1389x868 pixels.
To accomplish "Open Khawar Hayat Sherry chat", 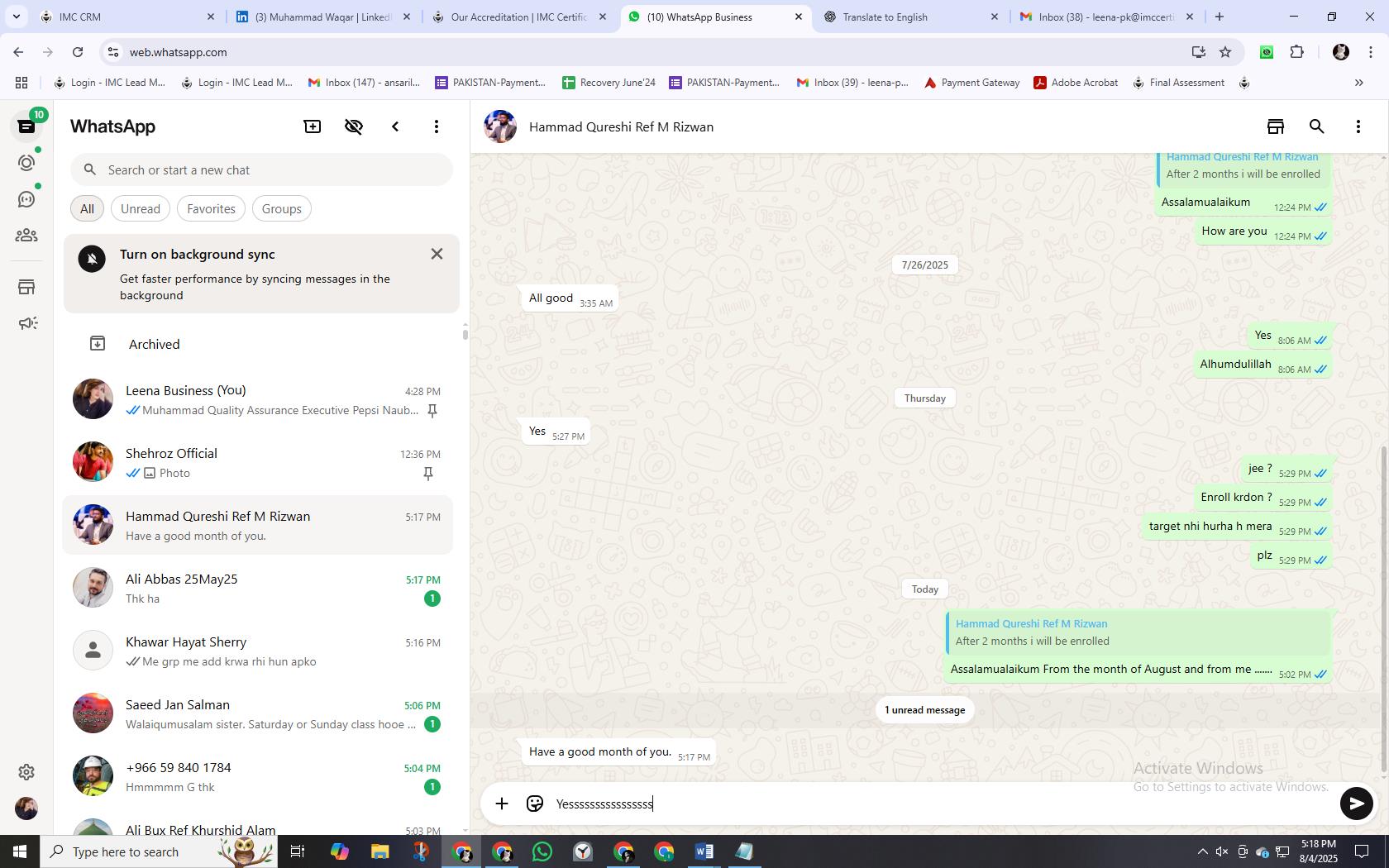I will pyautogui.click(x=258, y=651).
